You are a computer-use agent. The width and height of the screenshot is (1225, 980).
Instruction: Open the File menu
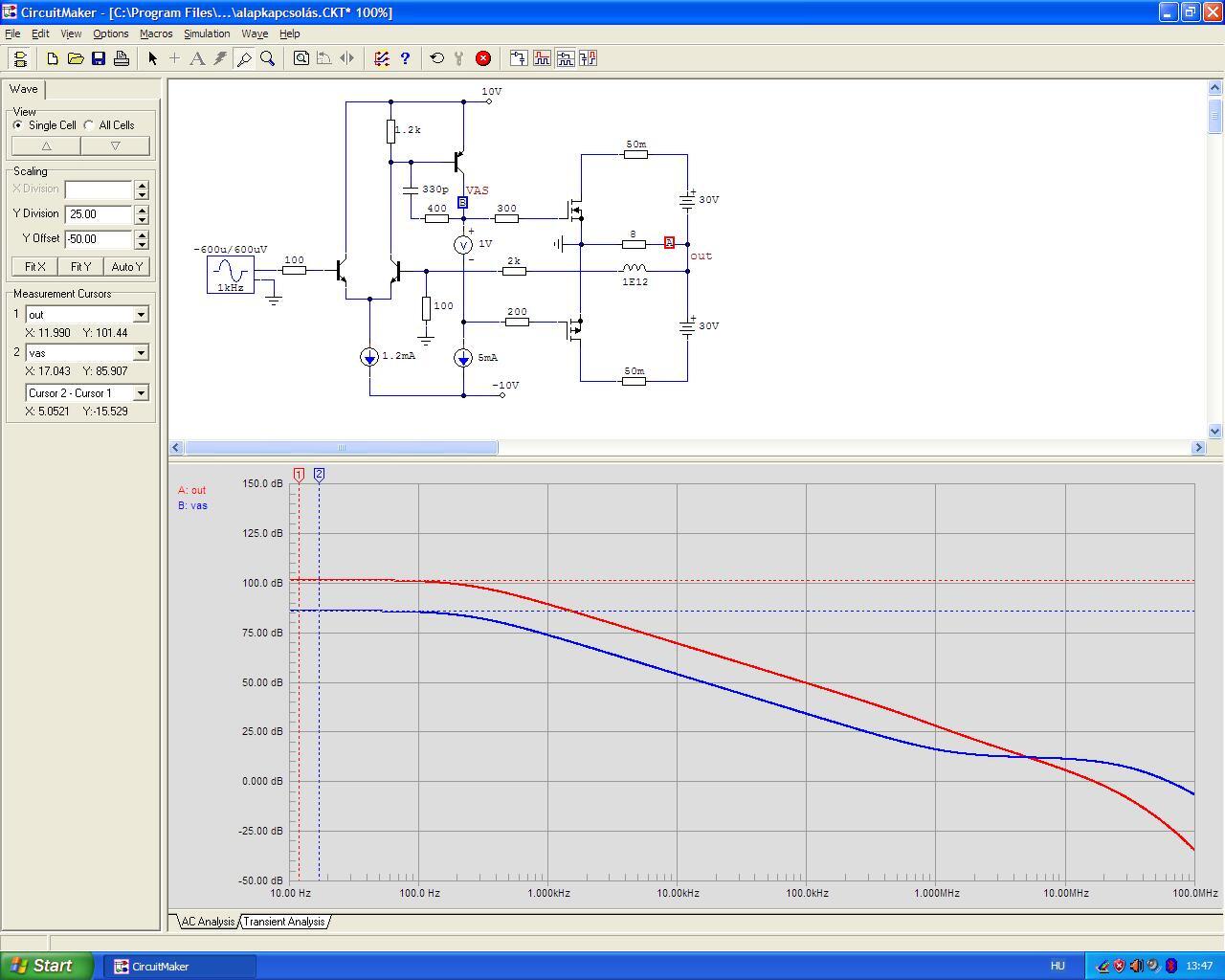(12, 33)
